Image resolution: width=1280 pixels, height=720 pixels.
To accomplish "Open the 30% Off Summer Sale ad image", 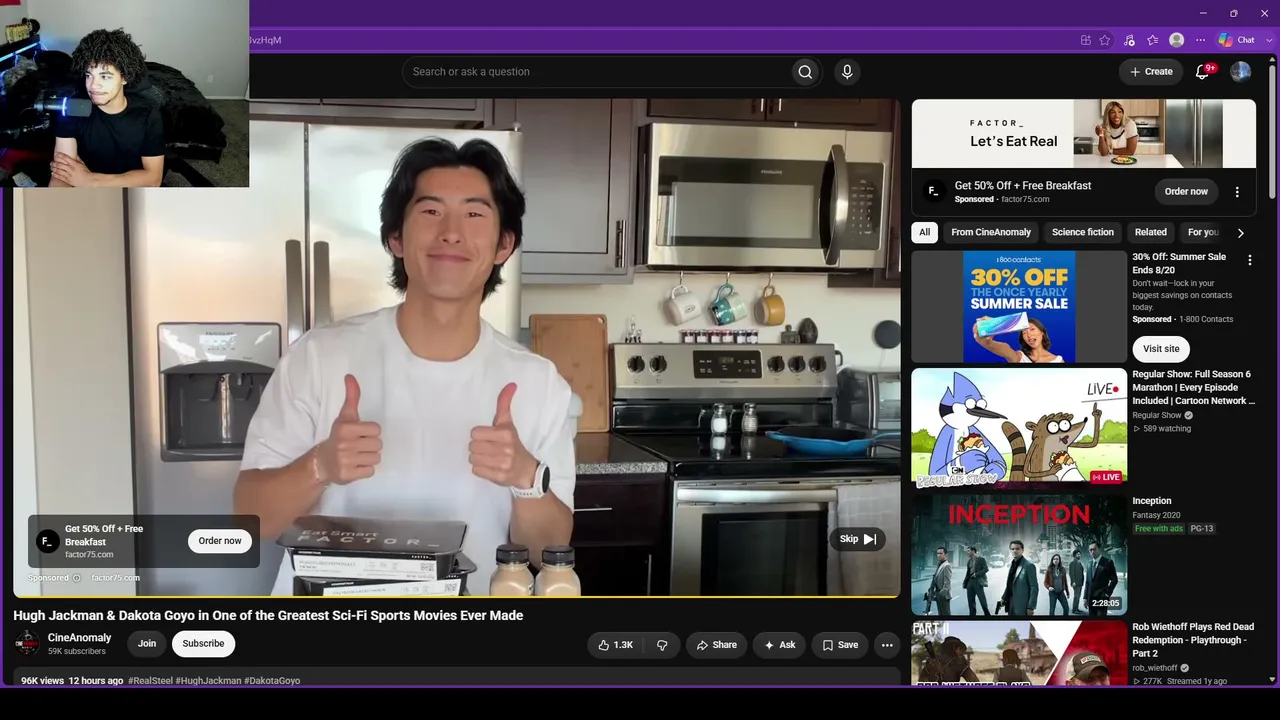I will (x=1019, y=306).
